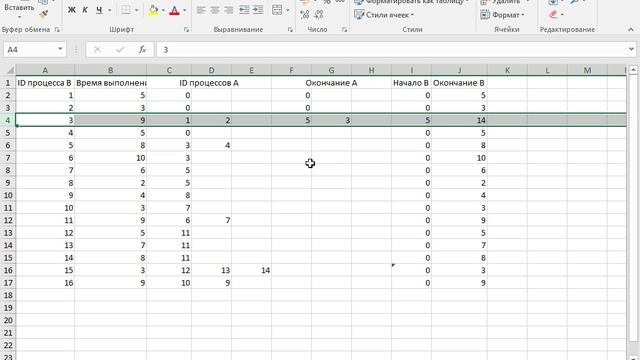The image size is (640, 360).
Task: Open Шрифт dialog launcher
Action: click(186, 29)
